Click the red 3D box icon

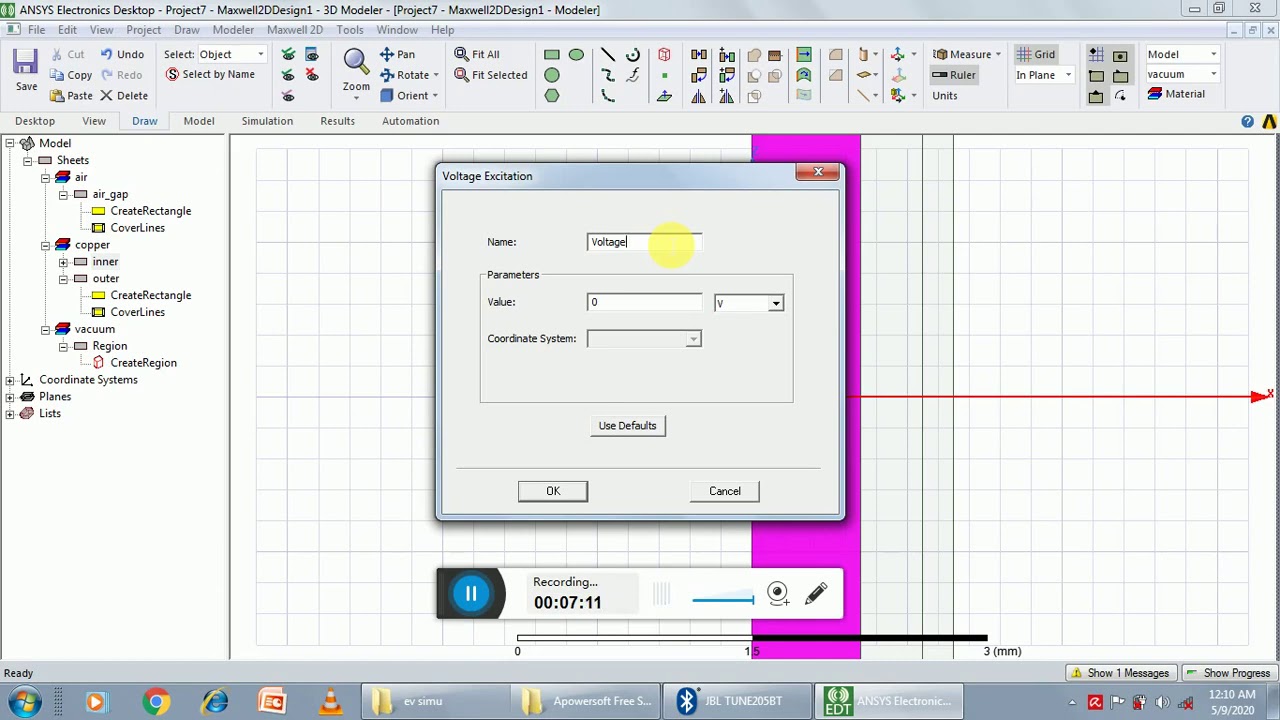point(664,54)
